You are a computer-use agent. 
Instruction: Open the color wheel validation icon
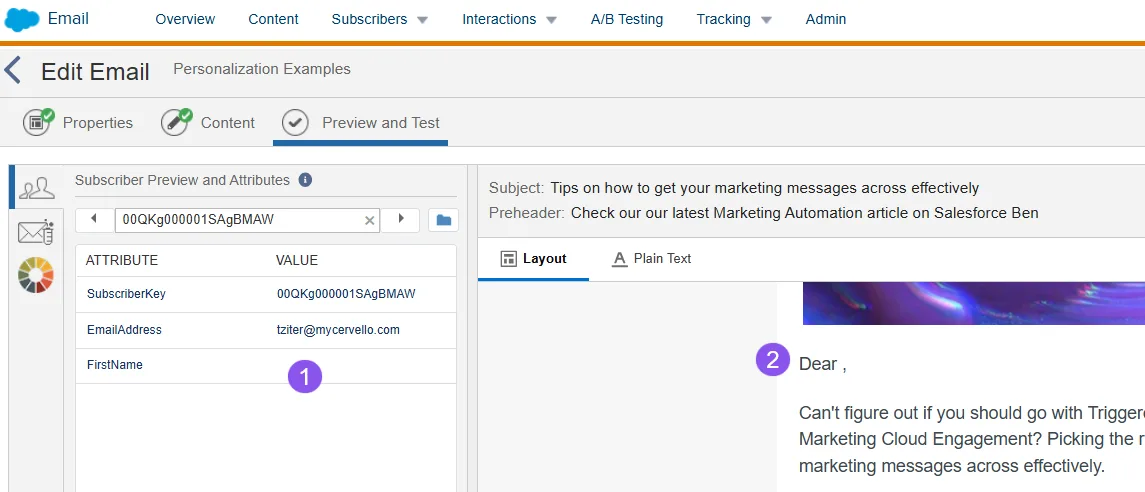36,275
